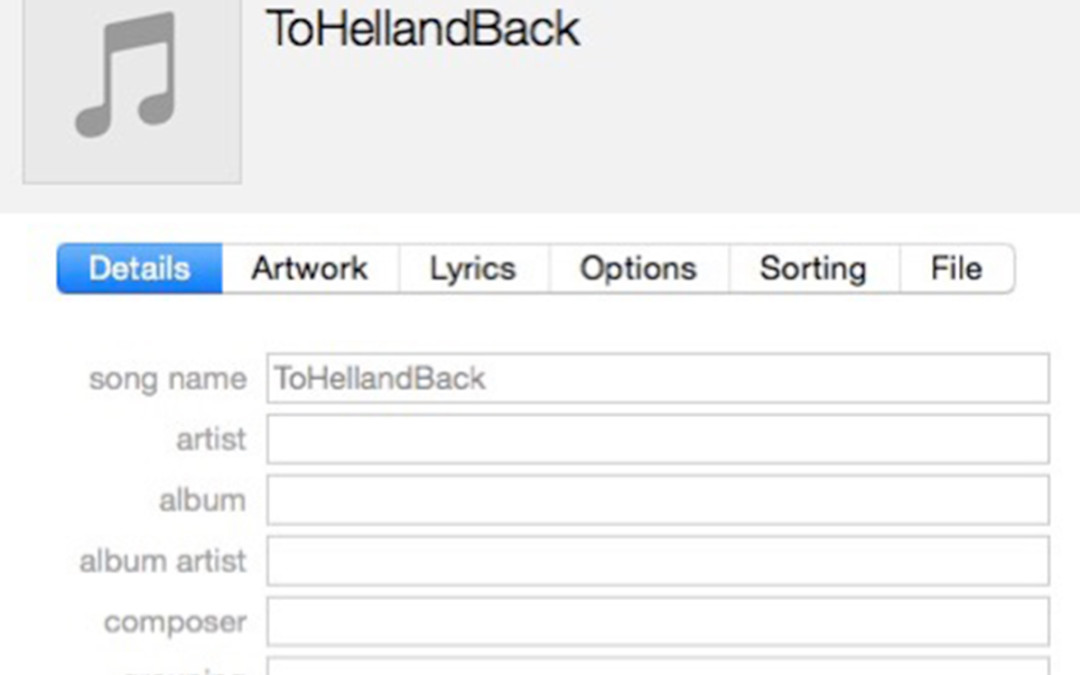Image resolution: width=1080 pixels, height=675 pixels.
Task: Switch to the Sorting tab
Action: click(x=813, y=269)
